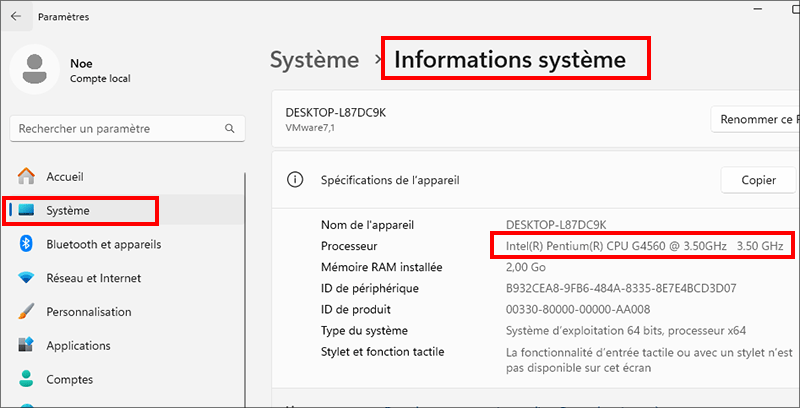Select Système in the sidebar
The image size is (800, 408).
click(x=126, y=210)
